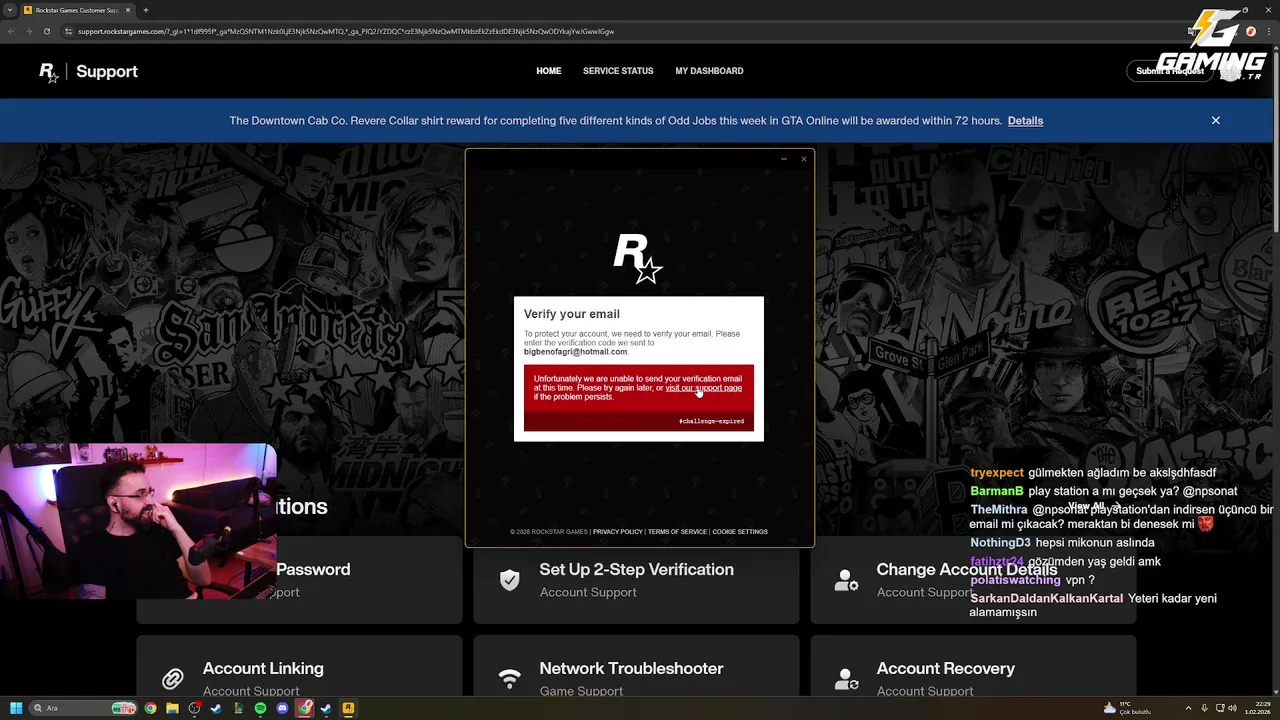Click the shield icon on 2-Step Verification card
Viewport: 1280px width, 720px height.
pos(510,580)
